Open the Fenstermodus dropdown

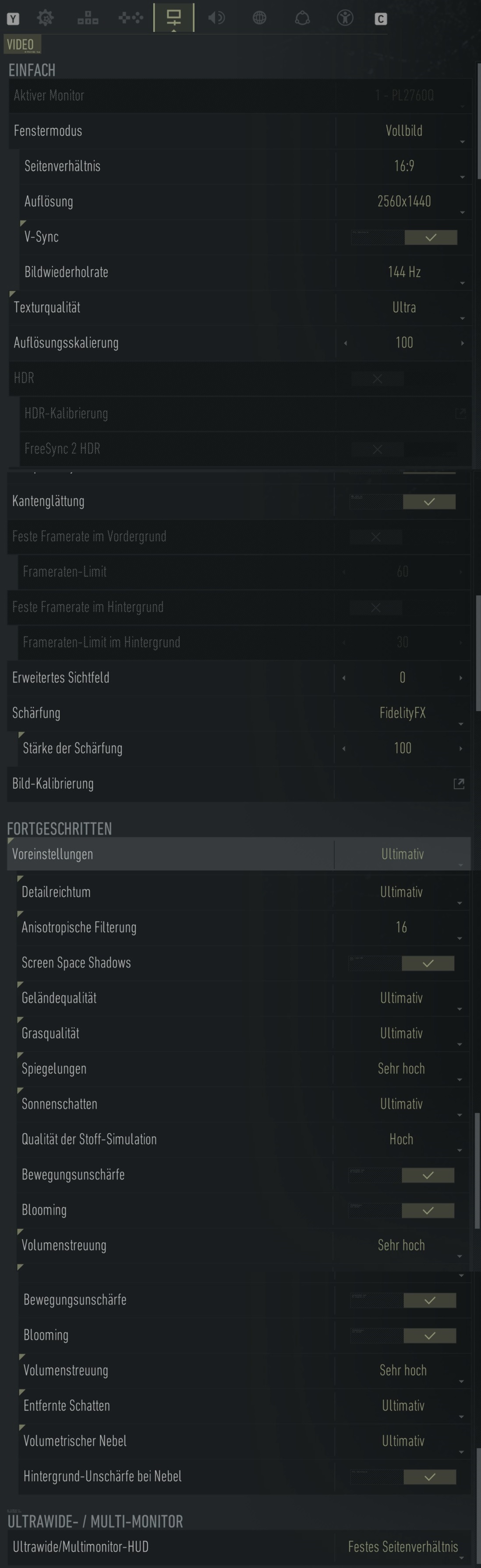(x=403, y=131)
